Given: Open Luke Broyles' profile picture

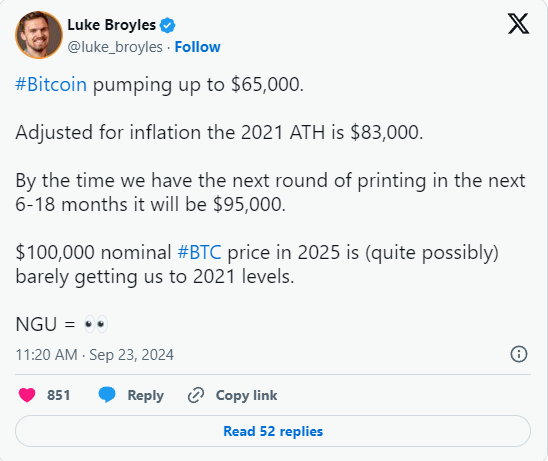Looking at the screenshot, I should point(39,35).
